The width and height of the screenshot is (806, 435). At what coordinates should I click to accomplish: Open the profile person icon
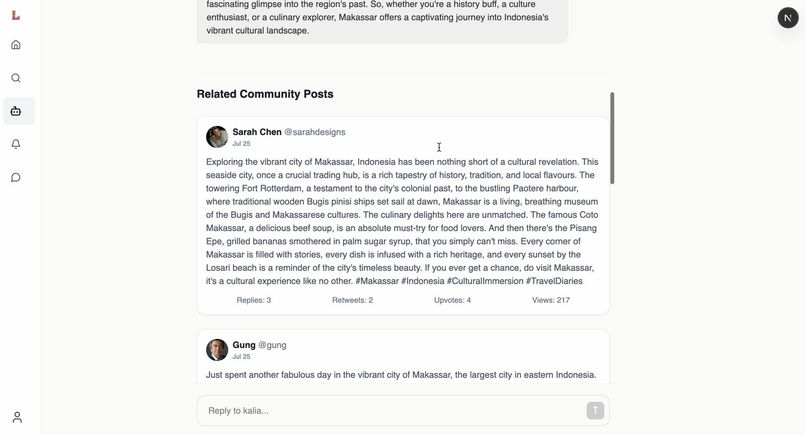click(x=17, y=417)
